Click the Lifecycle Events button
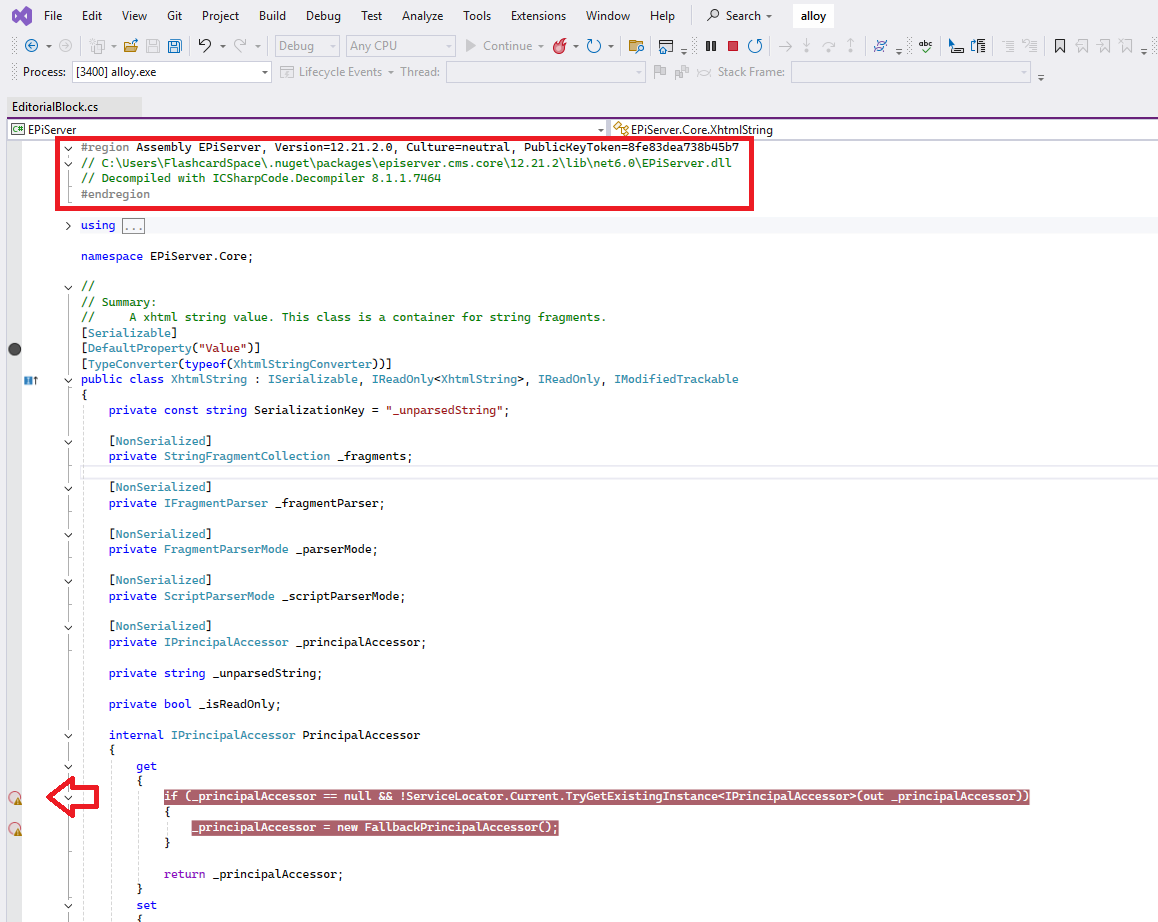1158x922 pixels. pos(336,72)
